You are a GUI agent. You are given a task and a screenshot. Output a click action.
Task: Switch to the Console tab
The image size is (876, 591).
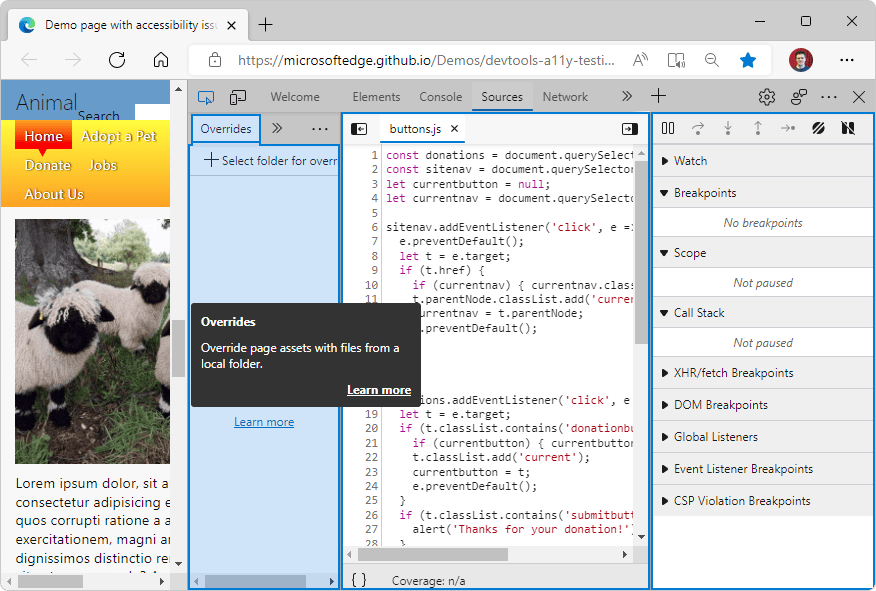[x=440, y=96]
